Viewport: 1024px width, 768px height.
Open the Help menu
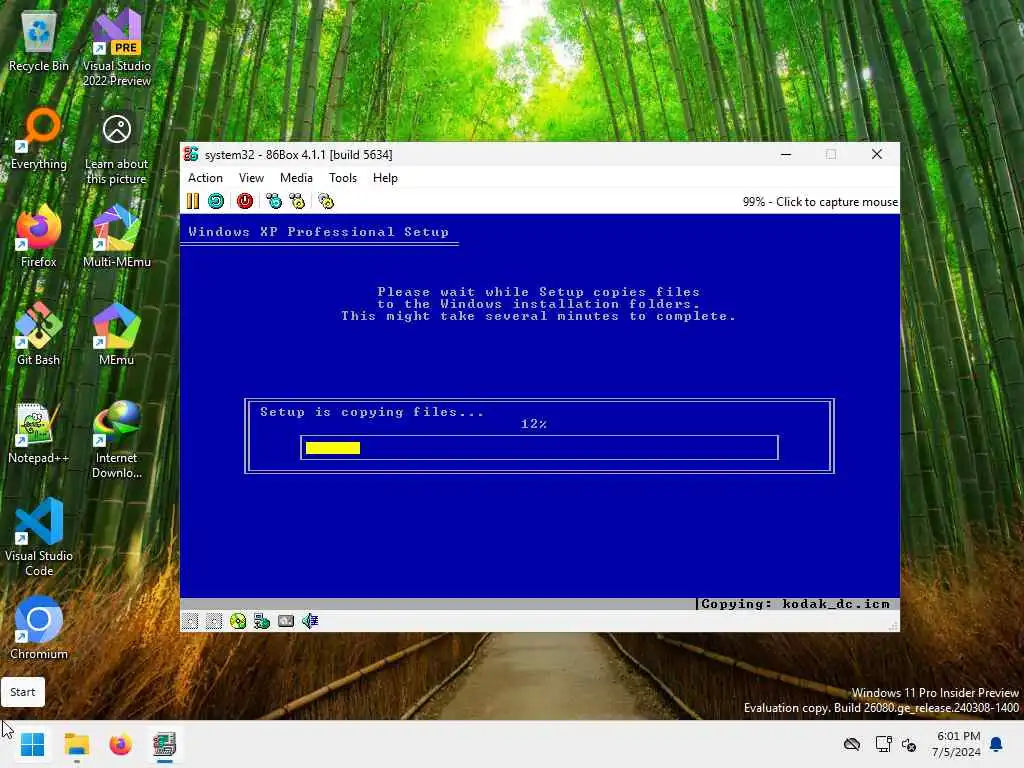(x=385, y=178)
